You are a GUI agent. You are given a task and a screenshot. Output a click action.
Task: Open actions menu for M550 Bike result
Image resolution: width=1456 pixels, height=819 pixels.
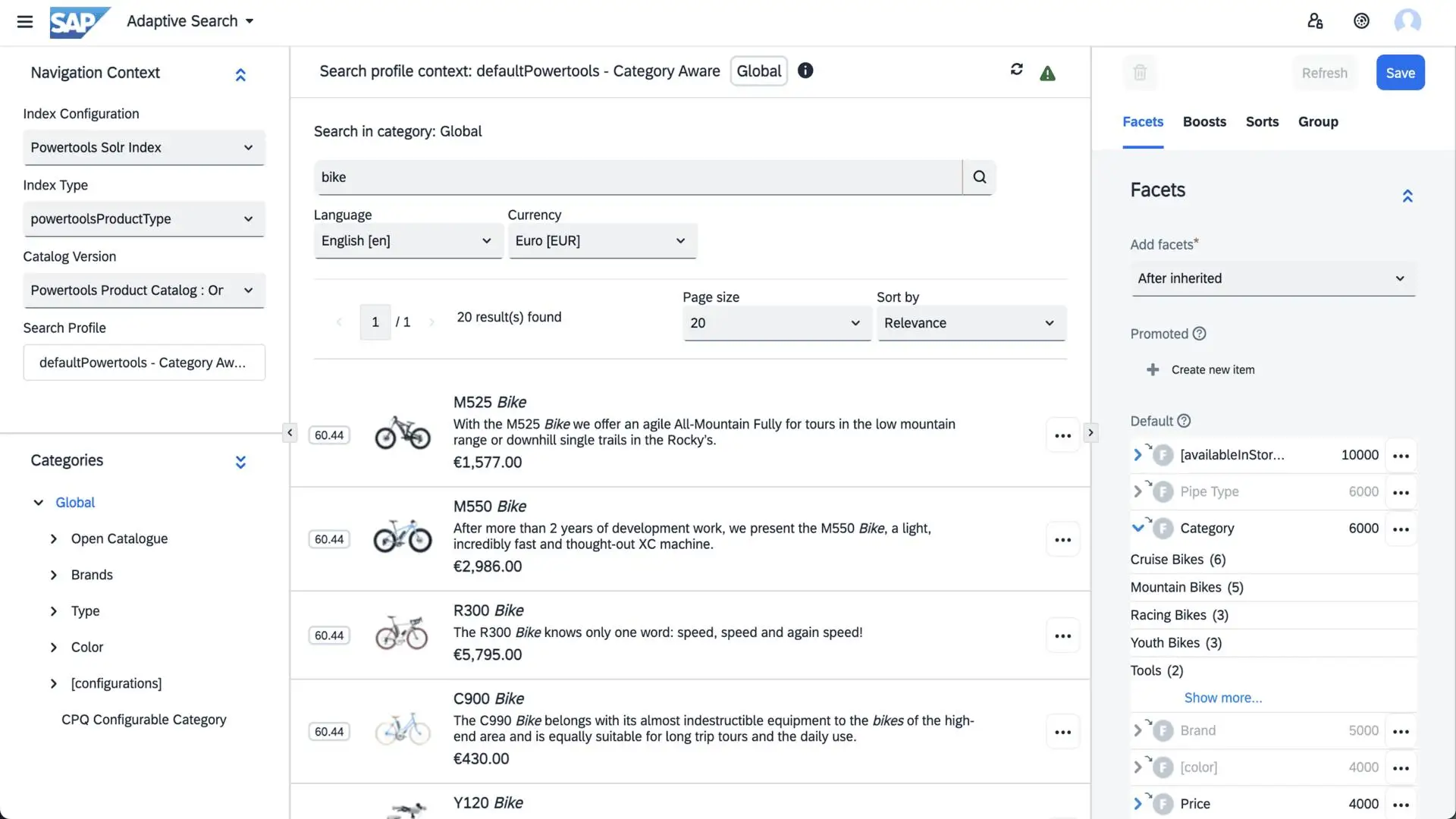pos(1062,539)
